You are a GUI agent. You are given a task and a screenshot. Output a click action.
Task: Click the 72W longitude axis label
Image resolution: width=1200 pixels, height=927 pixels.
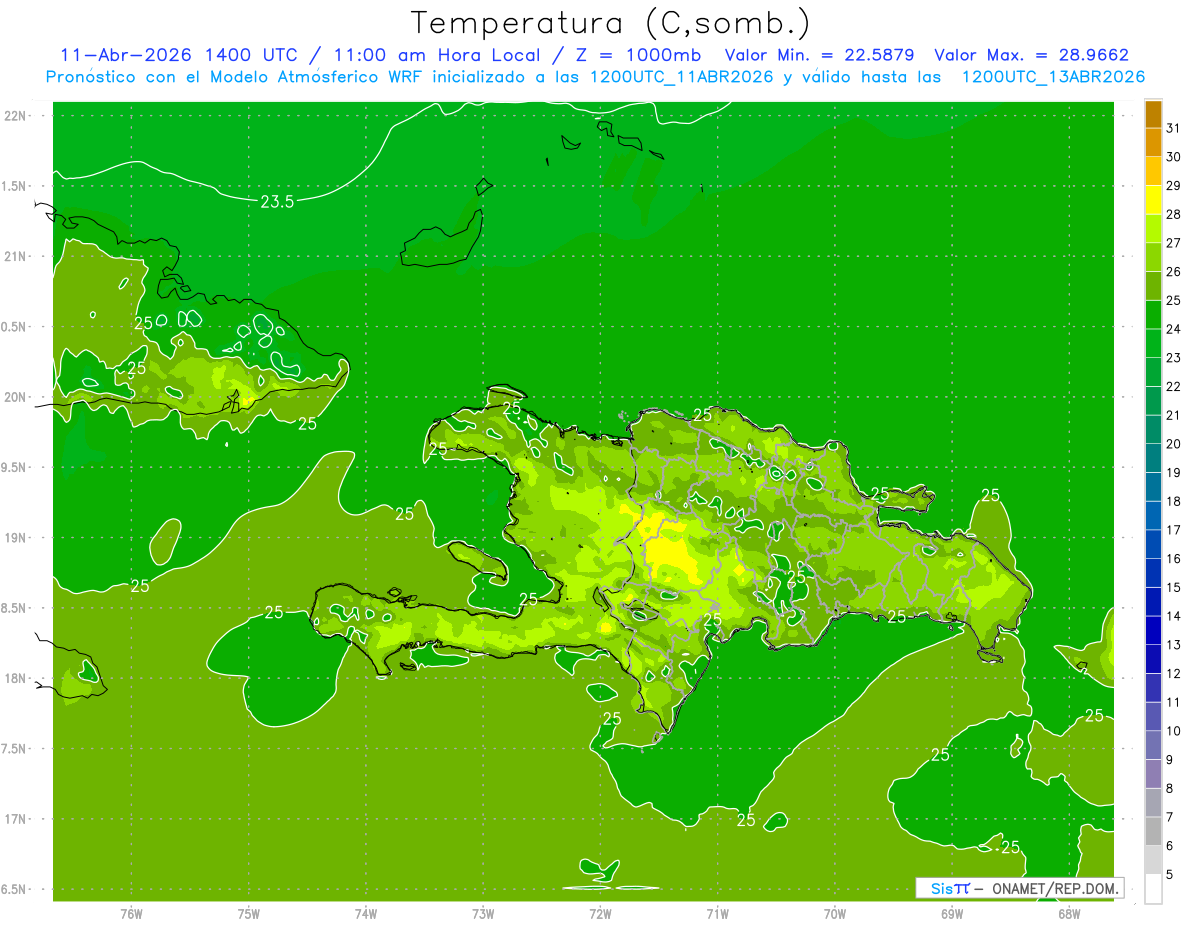600,913
